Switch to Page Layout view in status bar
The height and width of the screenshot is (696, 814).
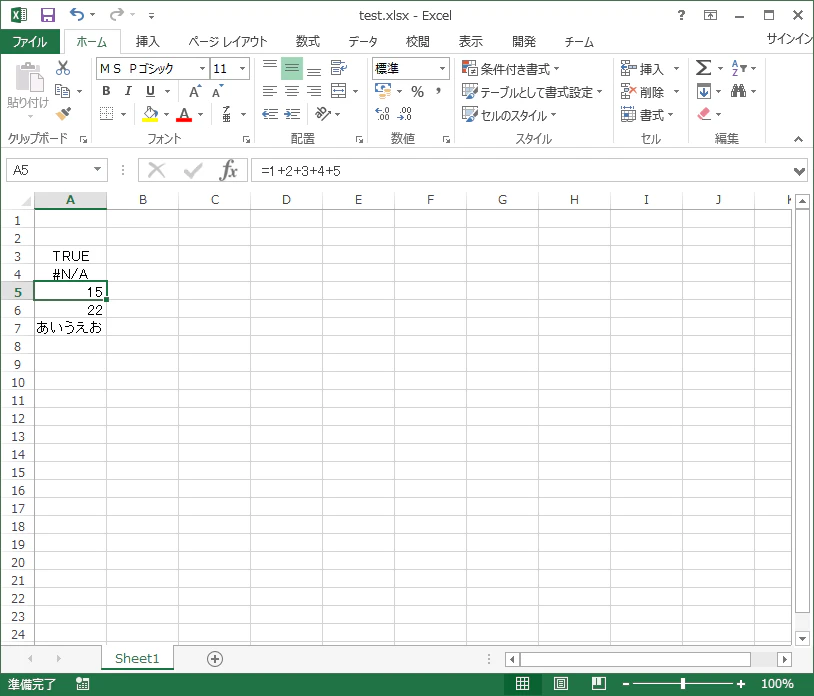561,684
